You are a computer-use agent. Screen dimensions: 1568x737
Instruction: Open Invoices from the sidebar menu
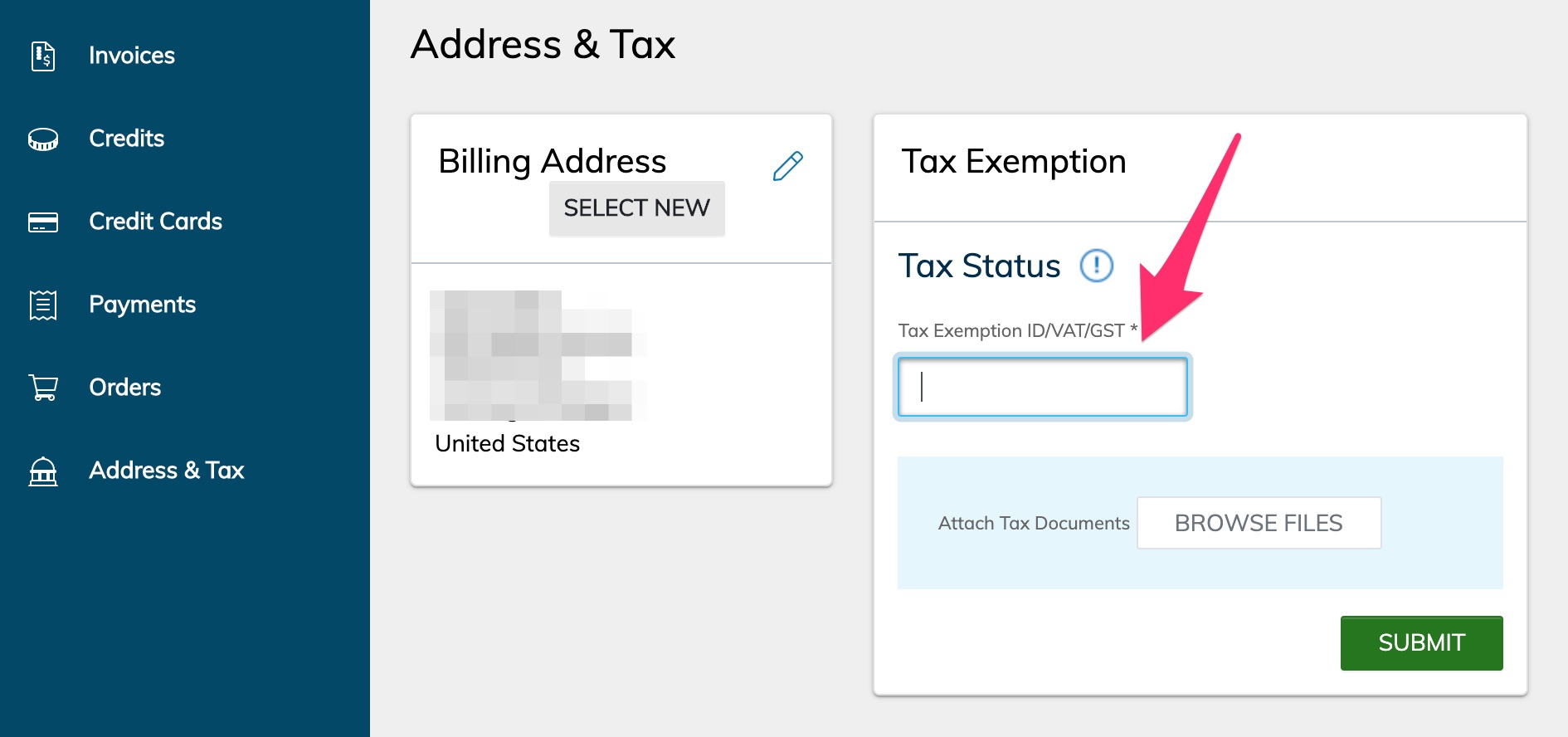click(x=132, y=56)
